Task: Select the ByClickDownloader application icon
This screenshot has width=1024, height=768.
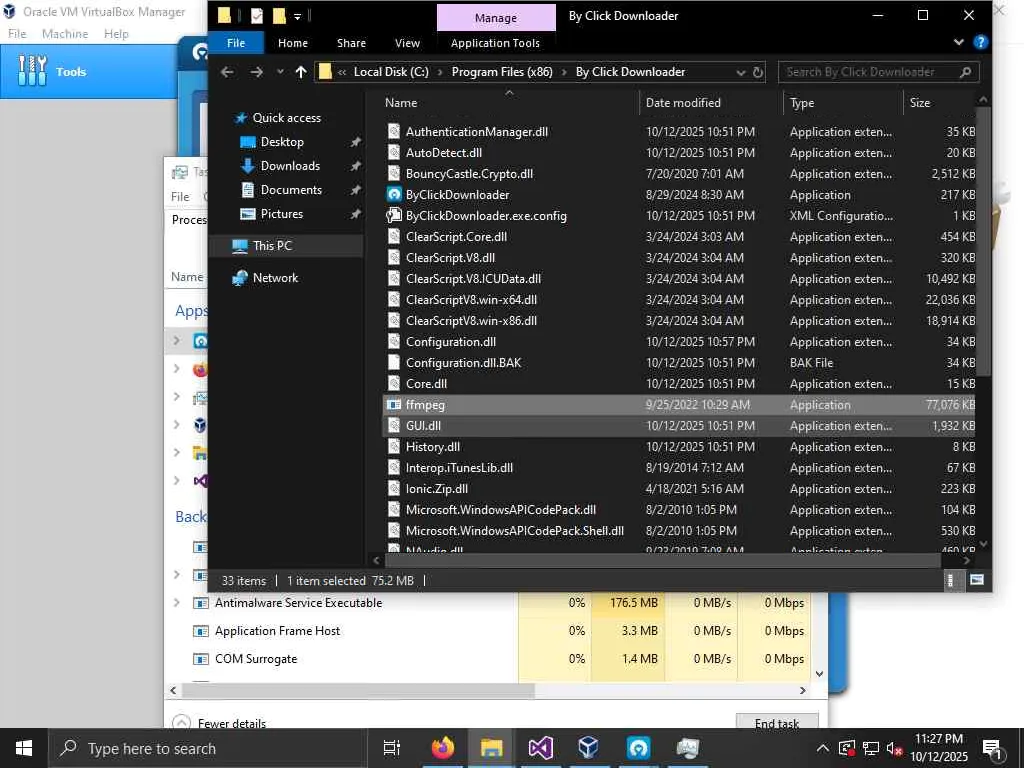Action: pyautogui.click(x=394, y=195)
